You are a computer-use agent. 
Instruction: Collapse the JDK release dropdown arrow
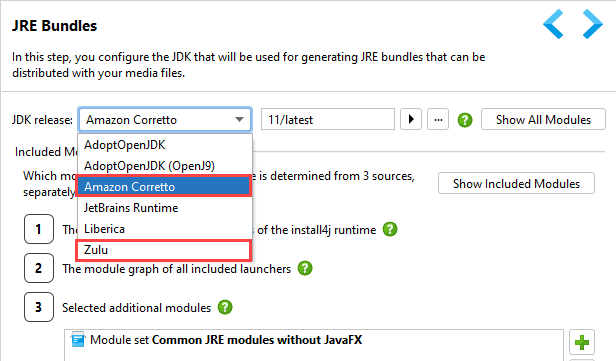[x=239, y=119]
